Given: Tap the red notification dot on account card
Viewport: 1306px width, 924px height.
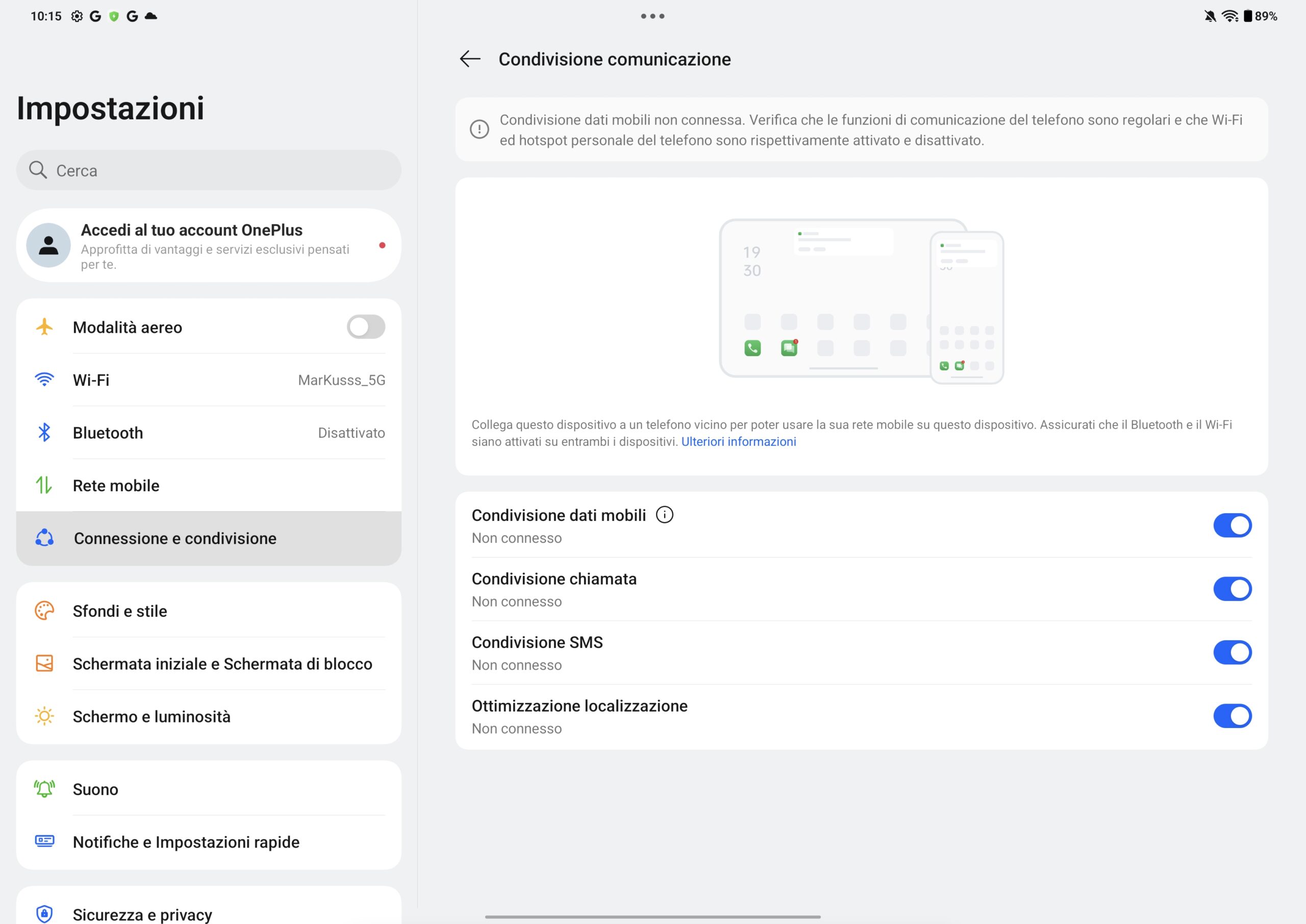Looking at the screenshot, I should pyautogui.click(x=382, y=245).
